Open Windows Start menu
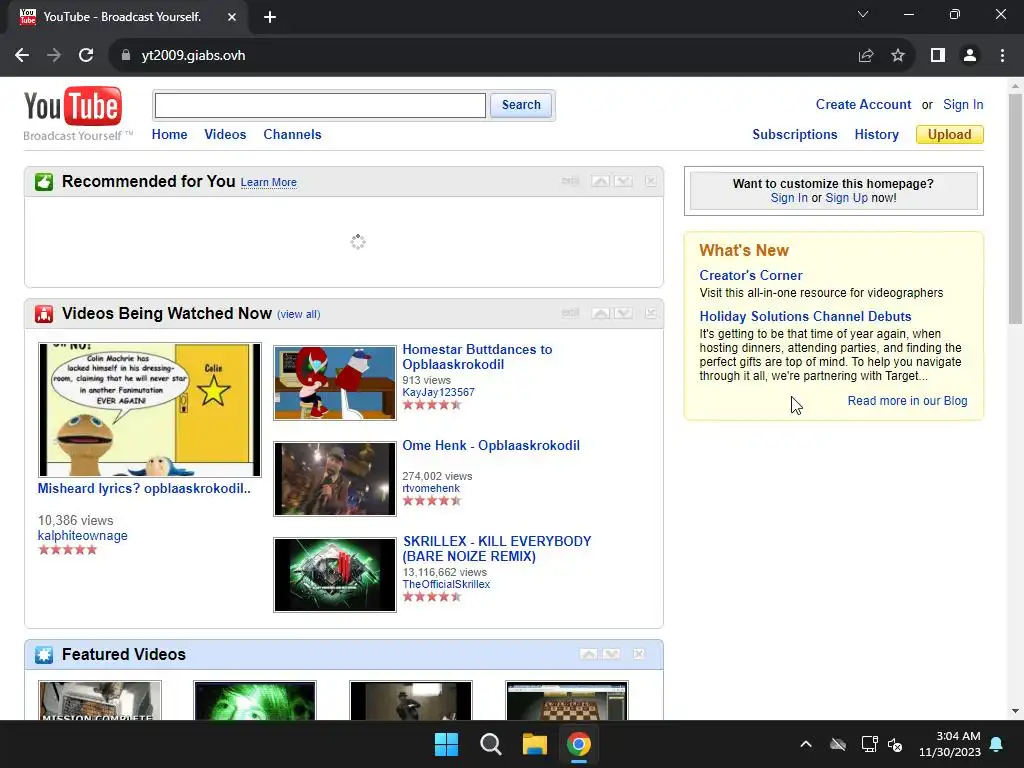 pos(447,744)
